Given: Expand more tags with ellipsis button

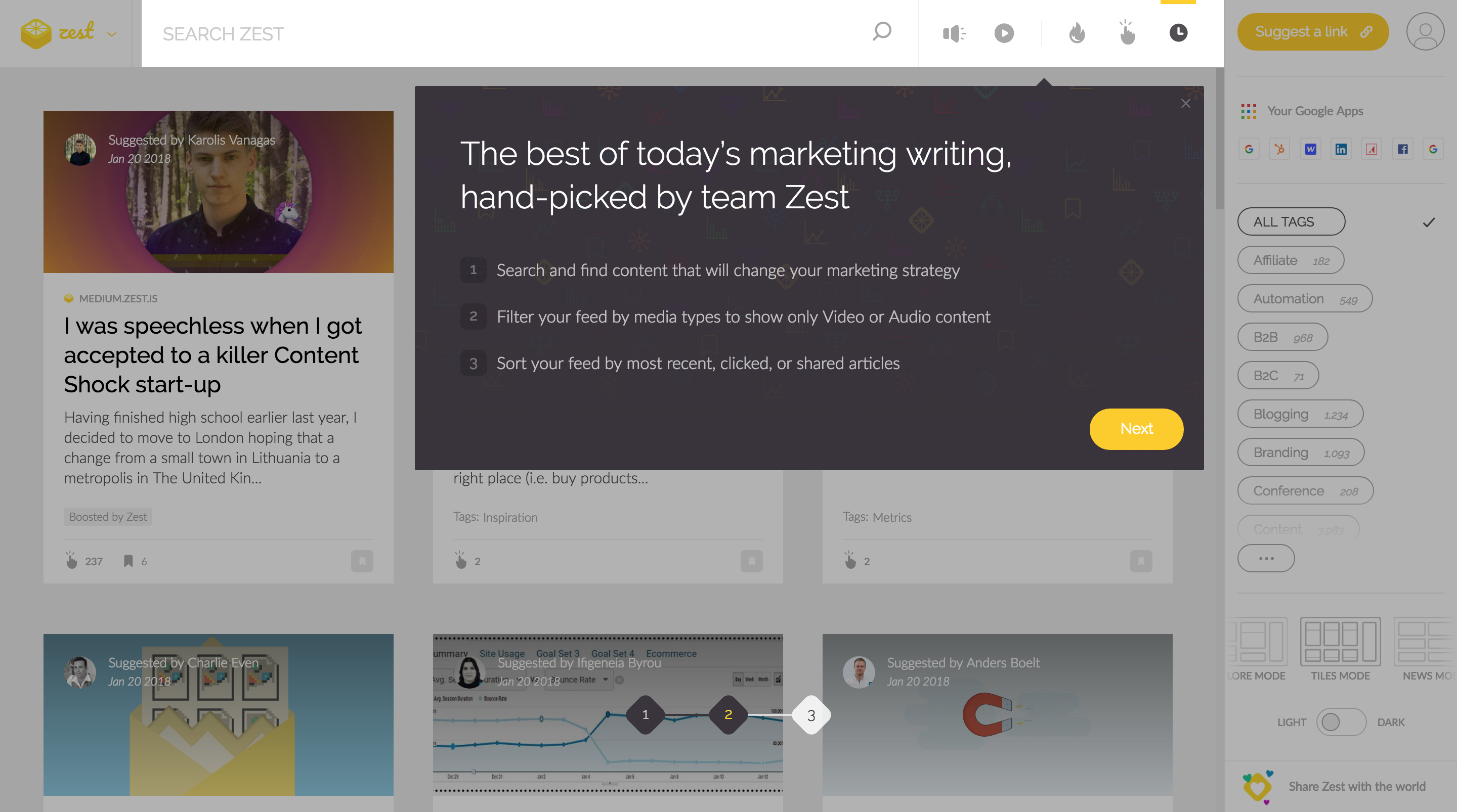Looking at the screenshot, I should click(1266, 558).
